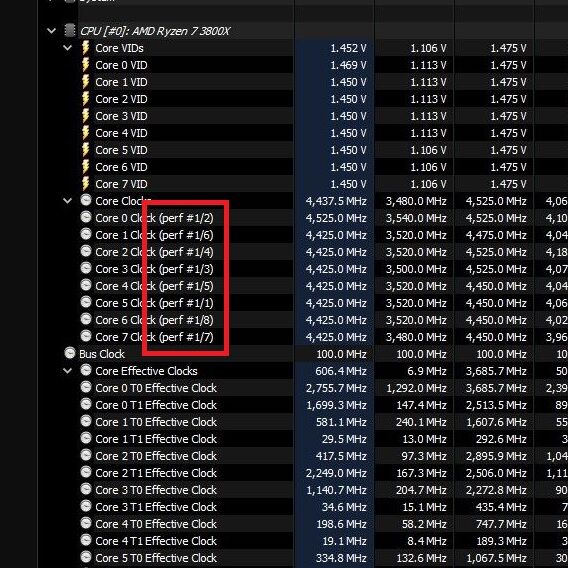Select the 'Core 5 T0 Effective Clock' row label
This screenshot has height=568, width=568.
(156, 558)
